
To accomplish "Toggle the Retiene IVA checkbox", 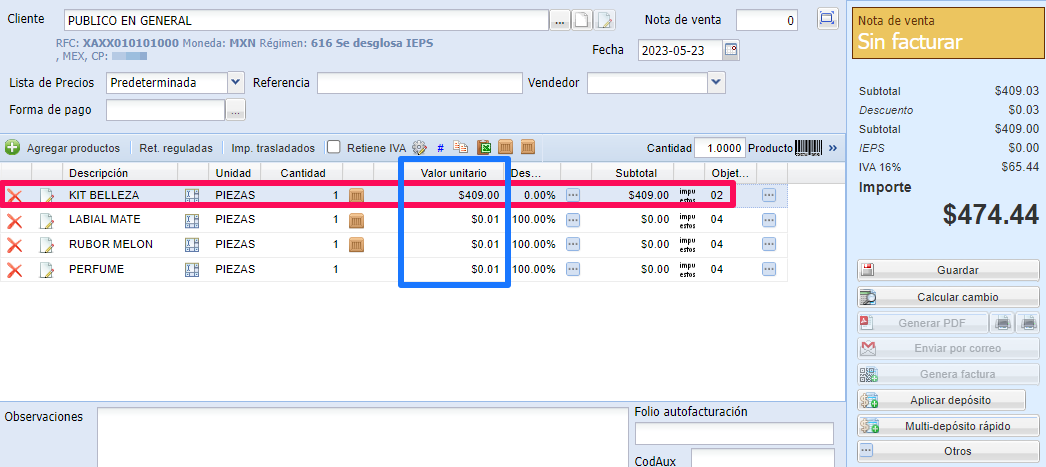I will tap(334, 147).
